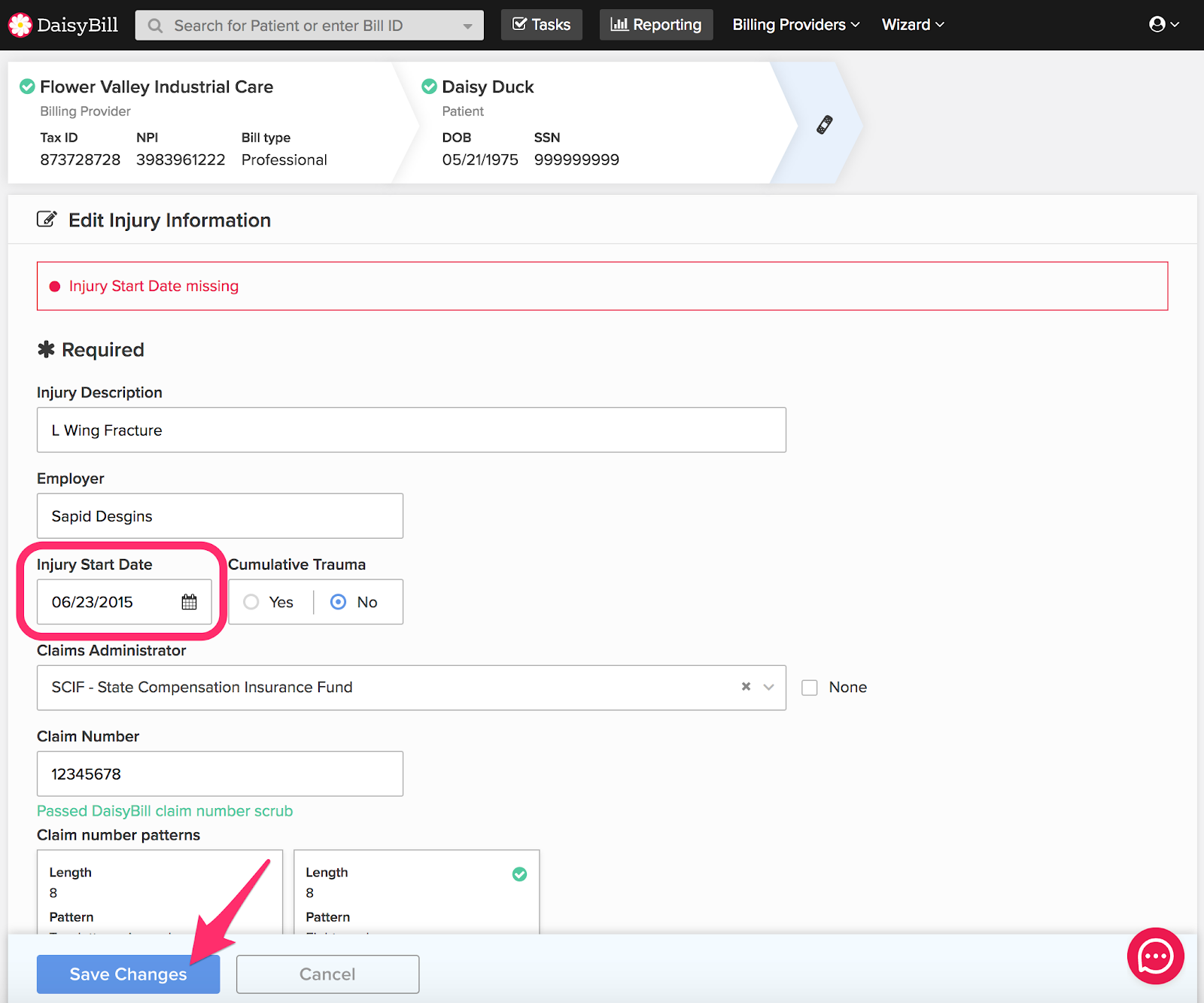Expand the patient search dropdown arrow
The width and height of the screenshot is (1204, 1003).
click(x=467, y=26)
